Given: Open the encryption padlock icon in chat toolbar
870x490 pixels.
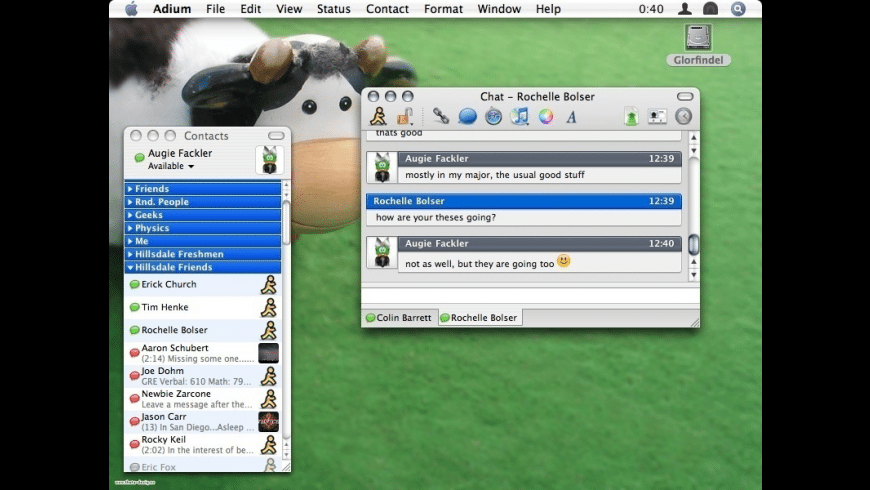Looking at the screenshot, I should [404, 117].
